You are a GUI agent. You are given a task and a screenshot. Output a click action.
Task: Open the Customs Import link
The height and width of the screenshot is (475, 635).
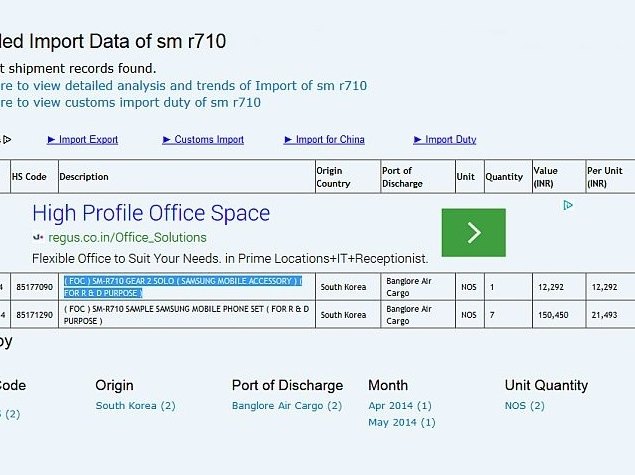(x=209, y=140)
